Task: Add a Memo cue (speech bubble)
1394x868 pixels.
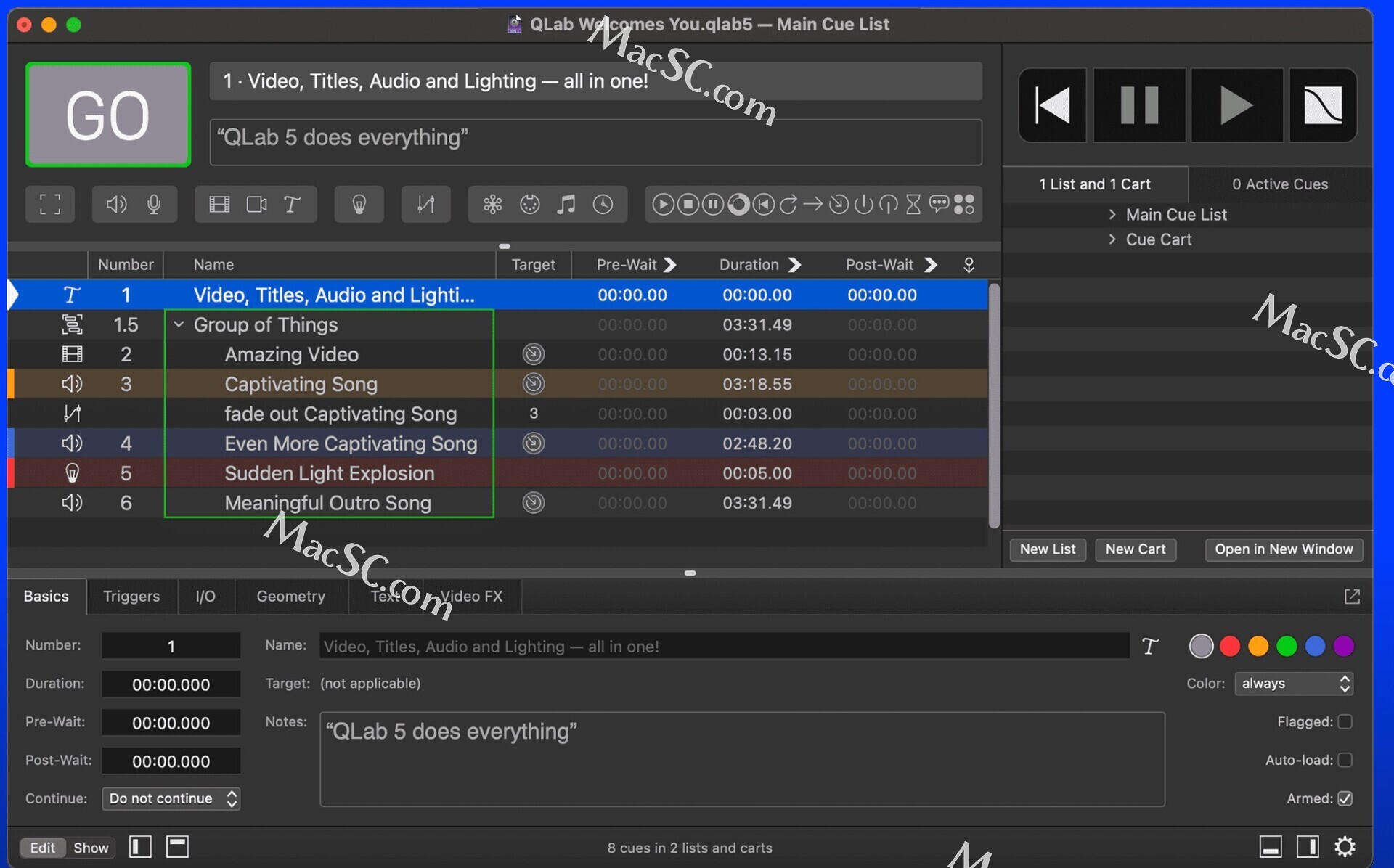Action: point(939,205)
